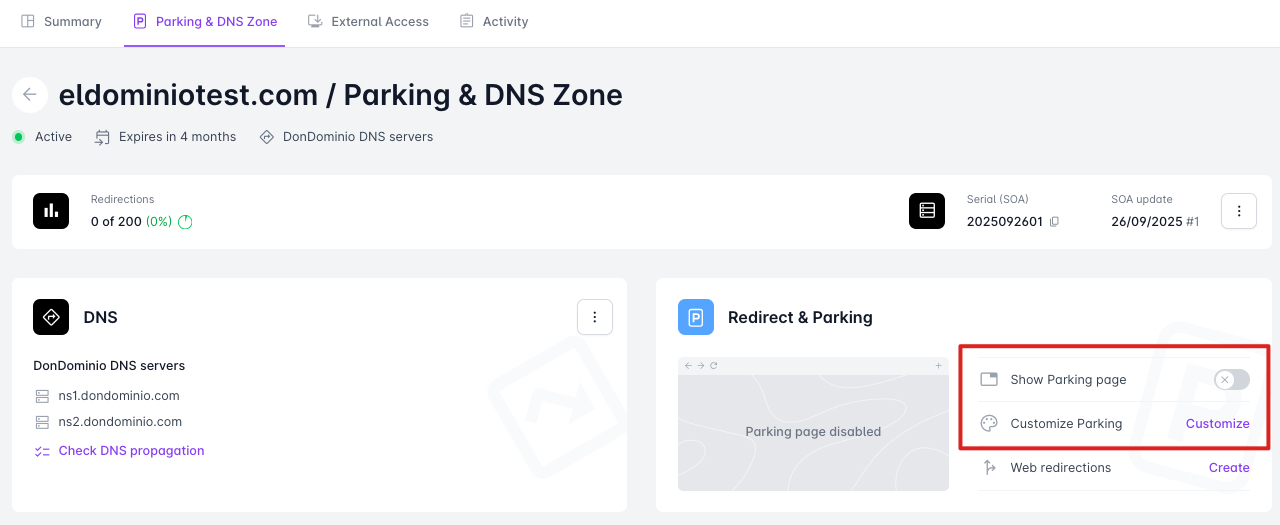The width and height of the screenshot is (1280, 525).
Task: Copy the SOA serial number
Action: 1054,222
